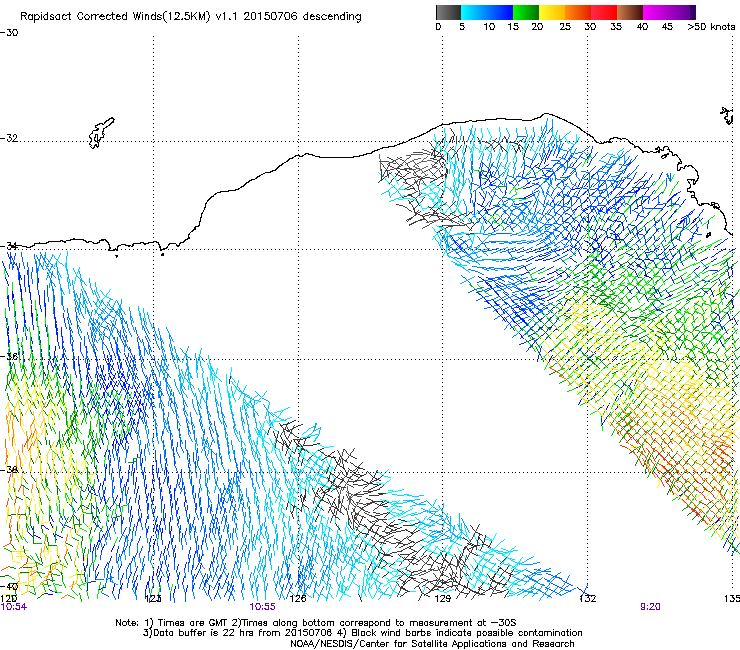
Task: Click the purple 10:55 time label
Action: pyautogui.click(x=262, y=607)
